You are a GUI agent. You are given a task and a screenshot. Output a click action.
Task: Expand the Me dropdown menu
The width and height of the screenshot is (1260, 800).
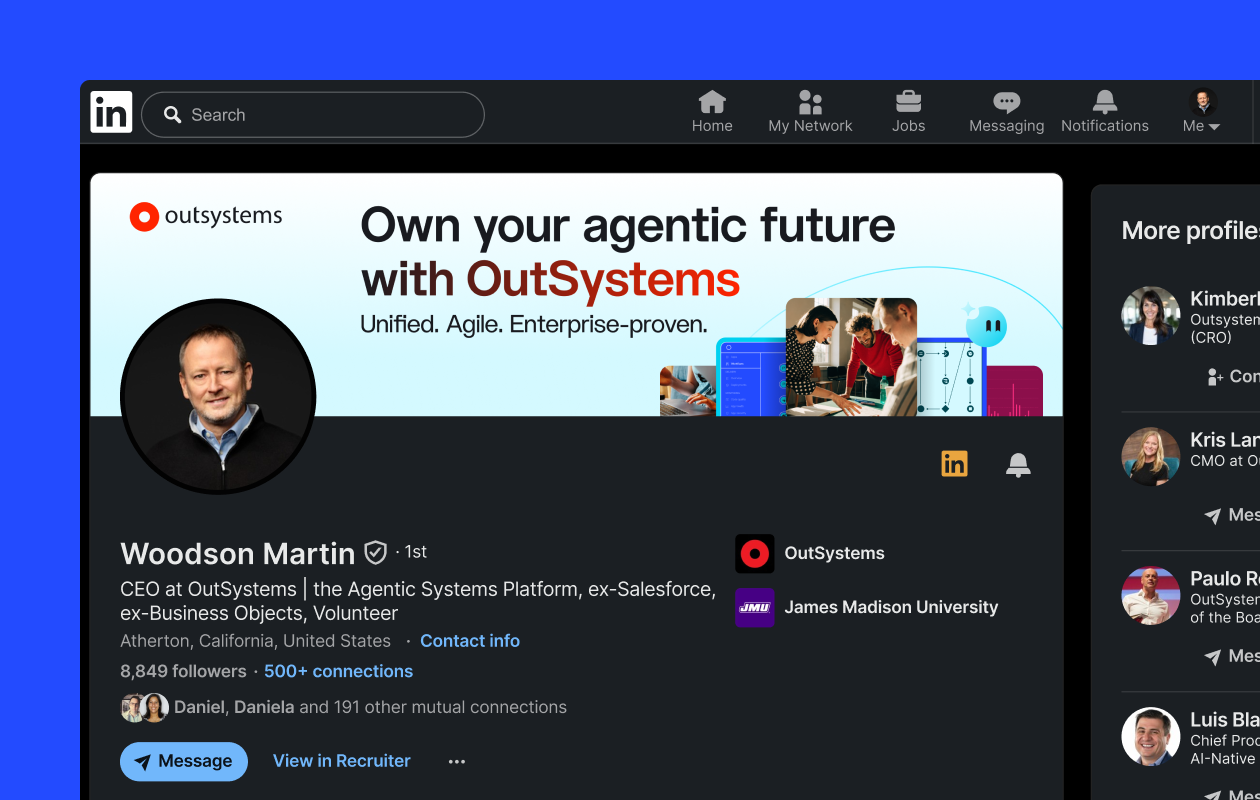[1202, 112]
